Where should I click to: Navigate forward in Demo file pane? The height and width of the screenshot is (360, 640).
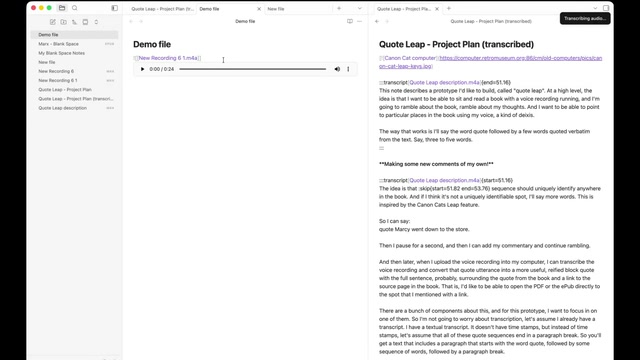pos(141,21)
